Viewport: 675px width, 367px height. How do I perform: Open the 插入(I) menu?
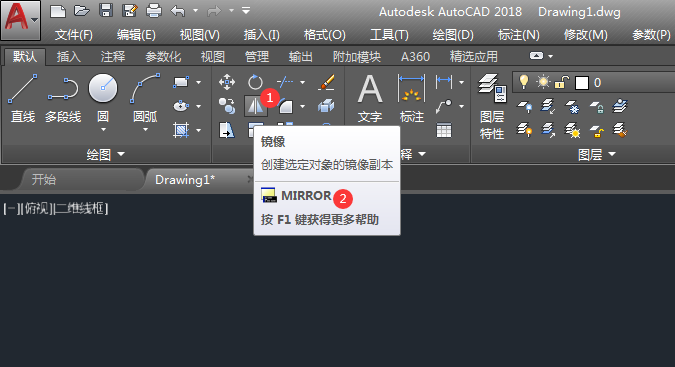(x=261, y=35)
